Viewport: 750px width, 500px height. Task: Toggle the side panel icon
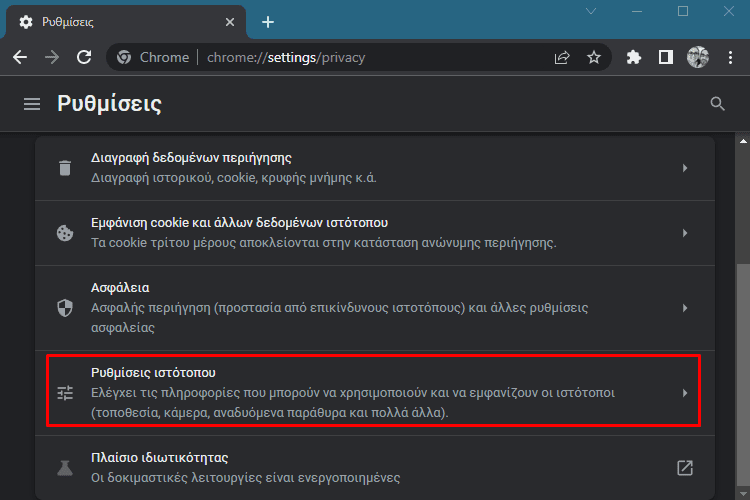[x=665, y=57]
